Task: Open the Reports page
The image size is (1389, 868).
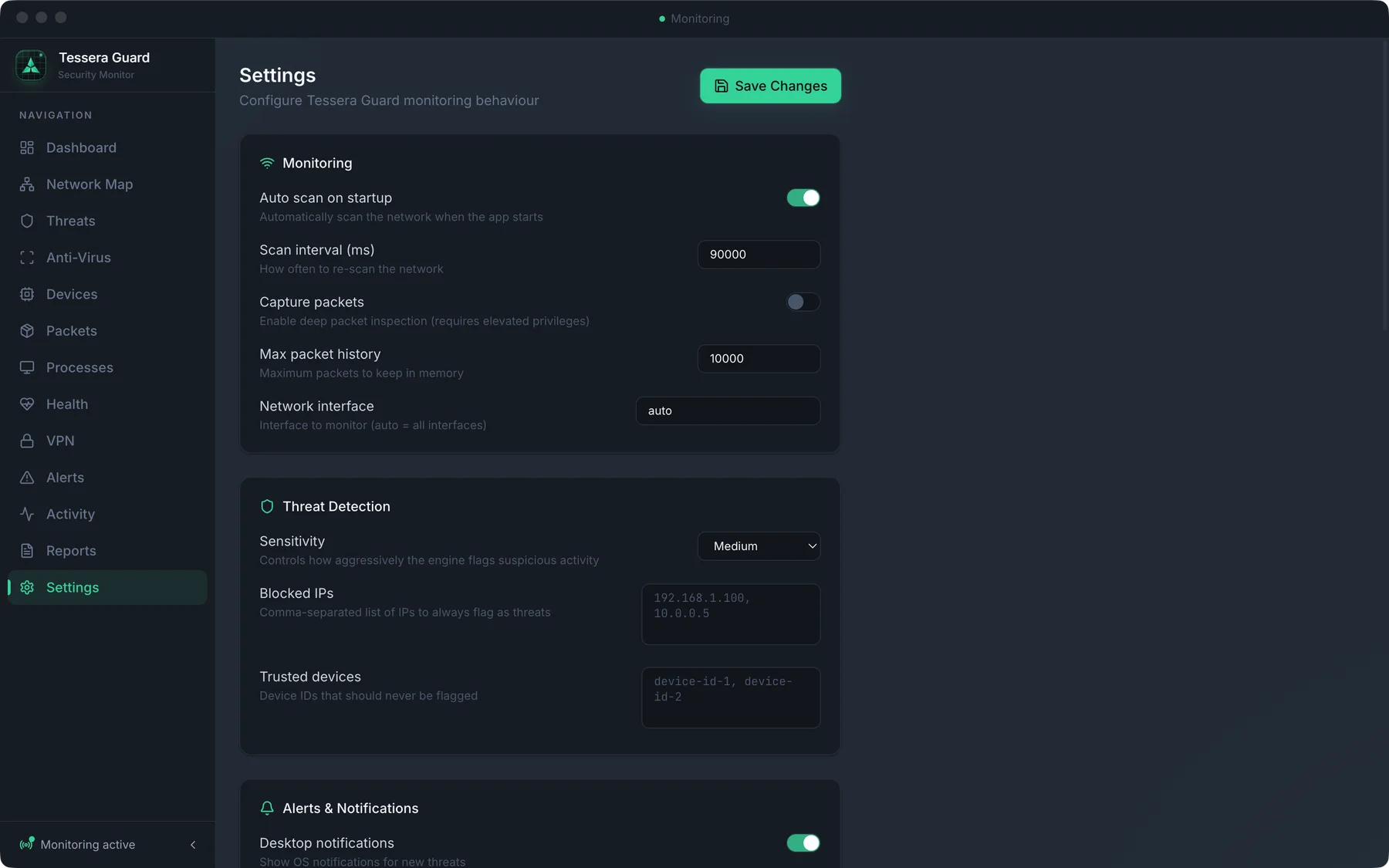Action: click(x=107, y=551)
